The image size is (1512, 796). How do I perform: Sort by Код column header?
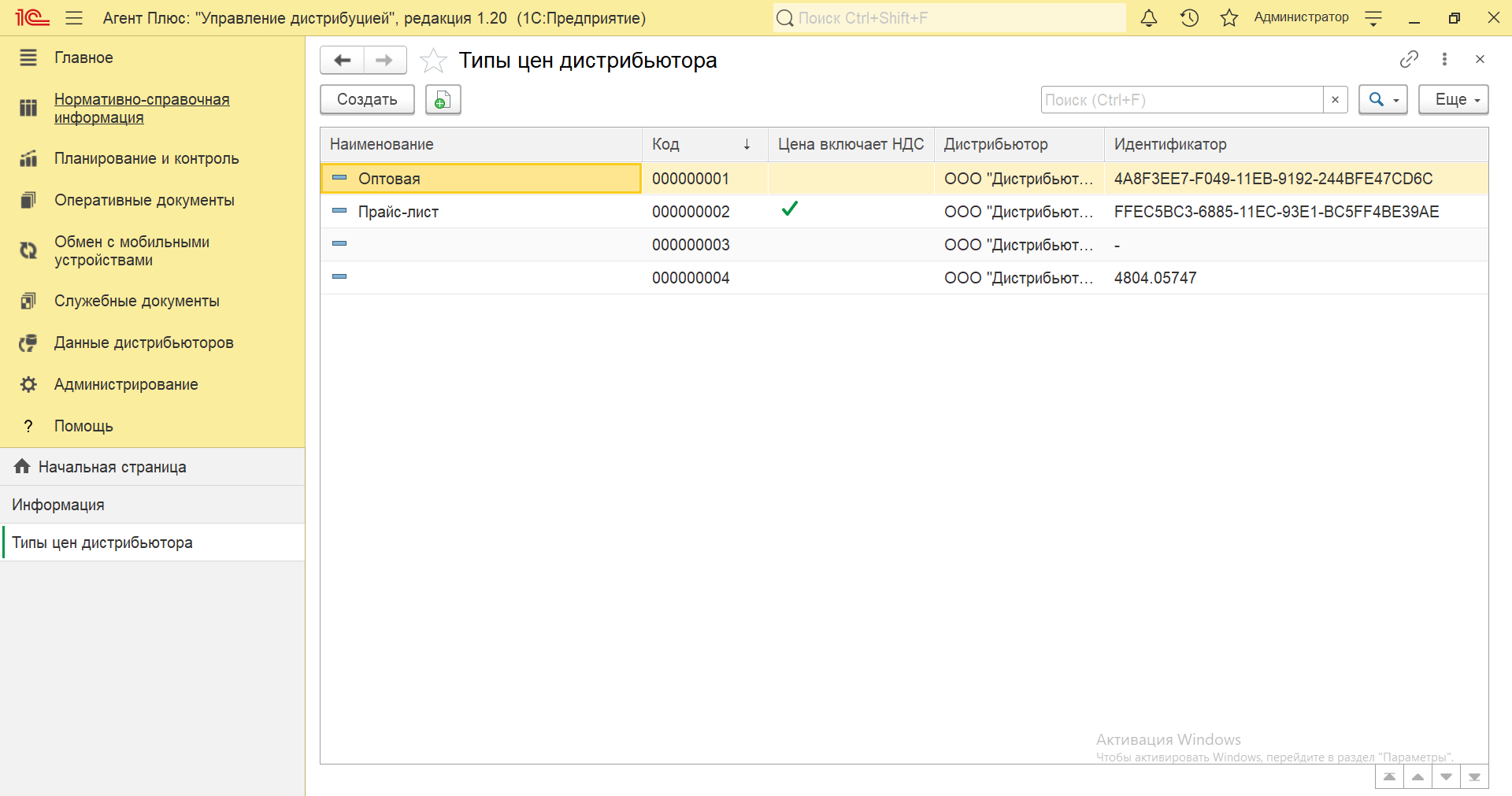705,144
